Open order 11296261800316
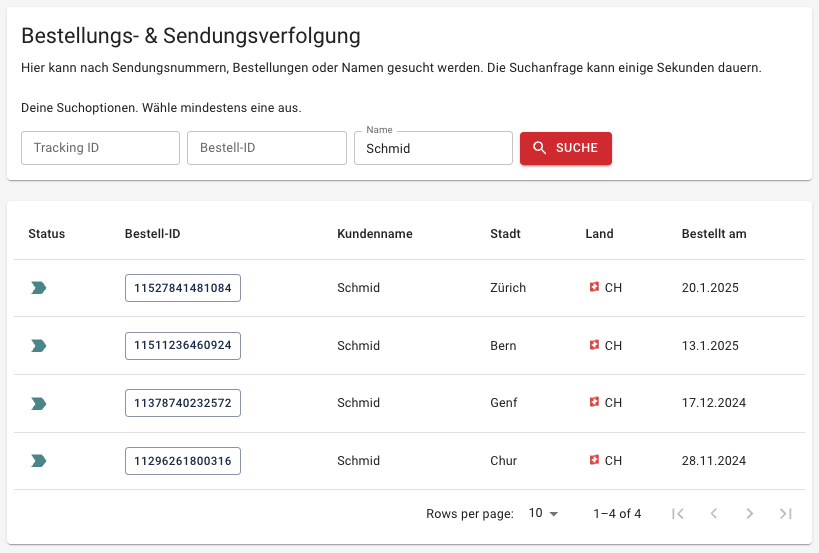The width and height of the screenshot is (819, 553). point(183,461)
